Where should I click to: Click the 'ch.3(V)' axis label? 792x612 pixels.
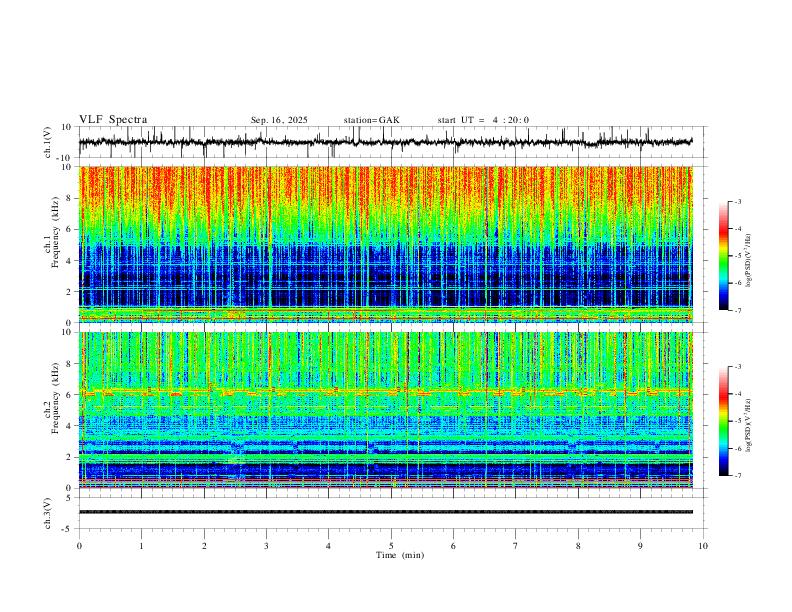pyautogui.click(x=48, y=513)
